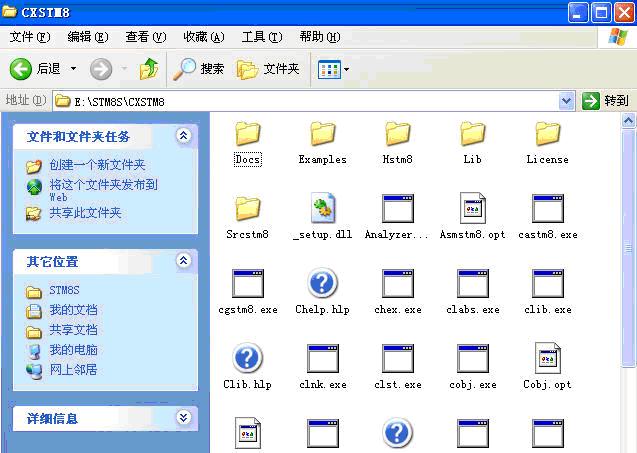637x453 pixels.
Task: Select the Asmstm8.opt file
Action: (472, 217)
